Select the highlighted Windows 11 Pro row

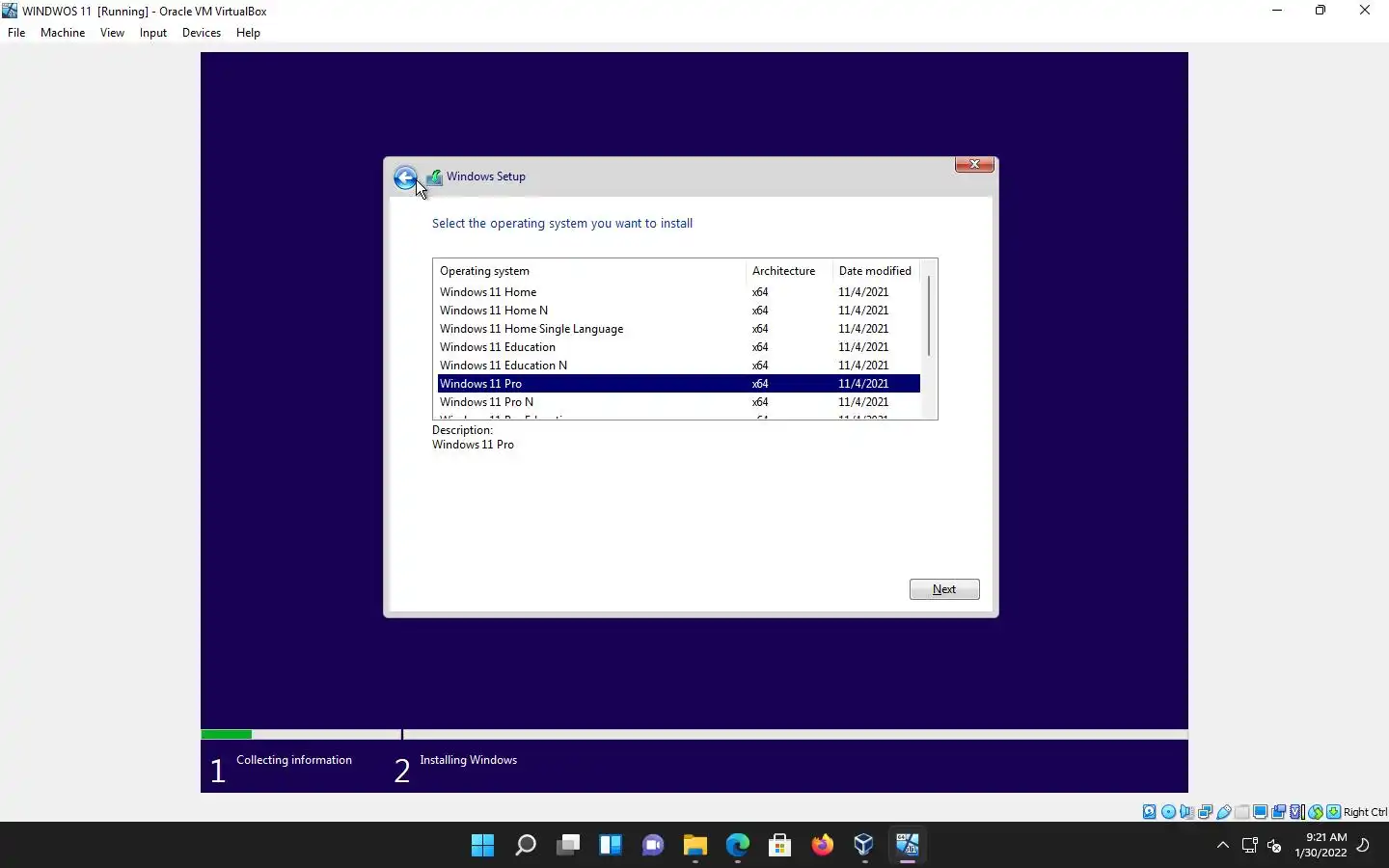coord(678,384)
